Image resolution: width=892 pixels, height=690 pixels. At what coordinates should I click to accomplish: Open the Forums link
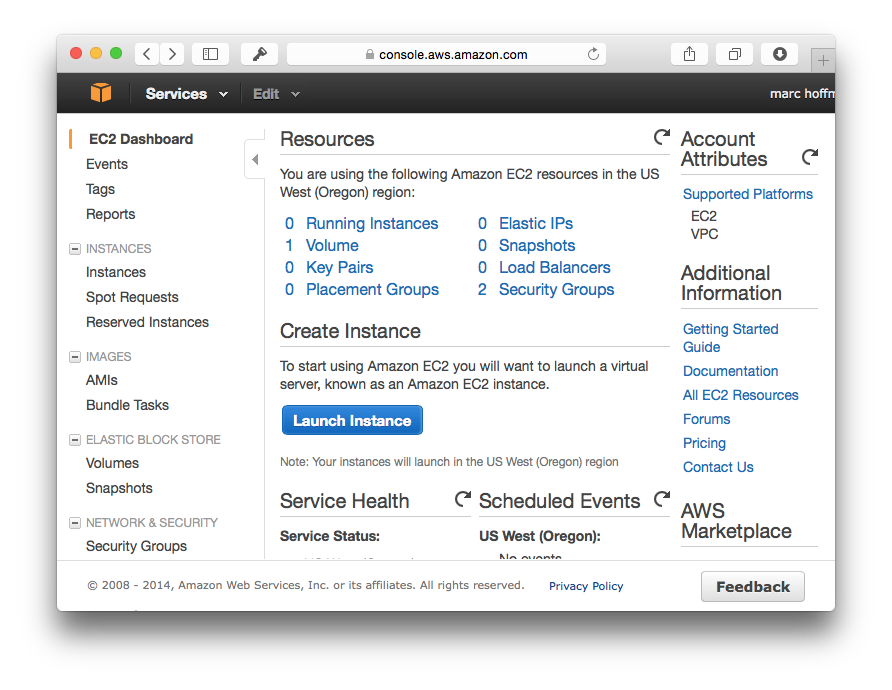click(x=707, y=419)
